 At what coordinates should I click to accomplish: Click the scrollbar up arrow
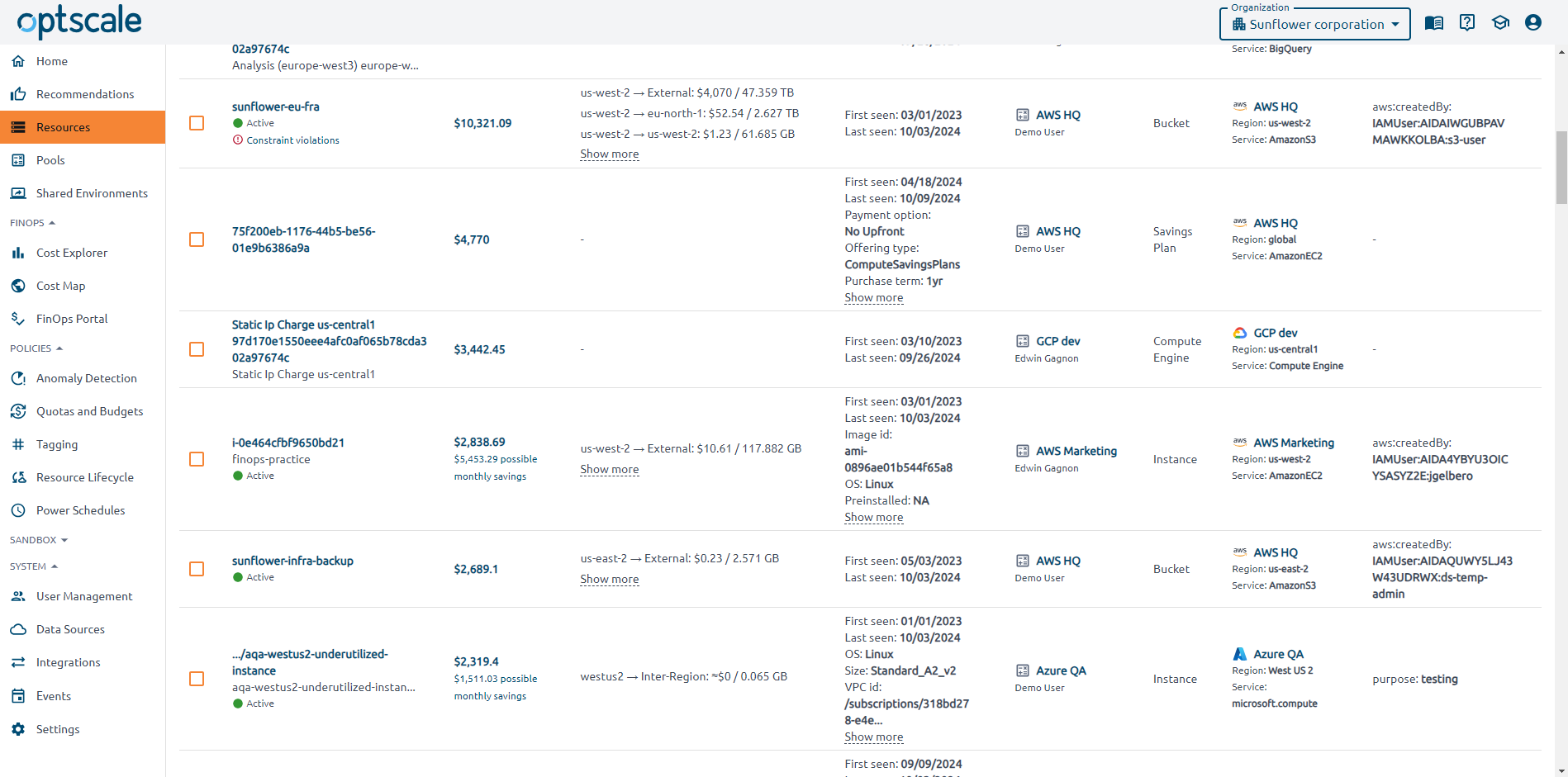point(1561,51)
